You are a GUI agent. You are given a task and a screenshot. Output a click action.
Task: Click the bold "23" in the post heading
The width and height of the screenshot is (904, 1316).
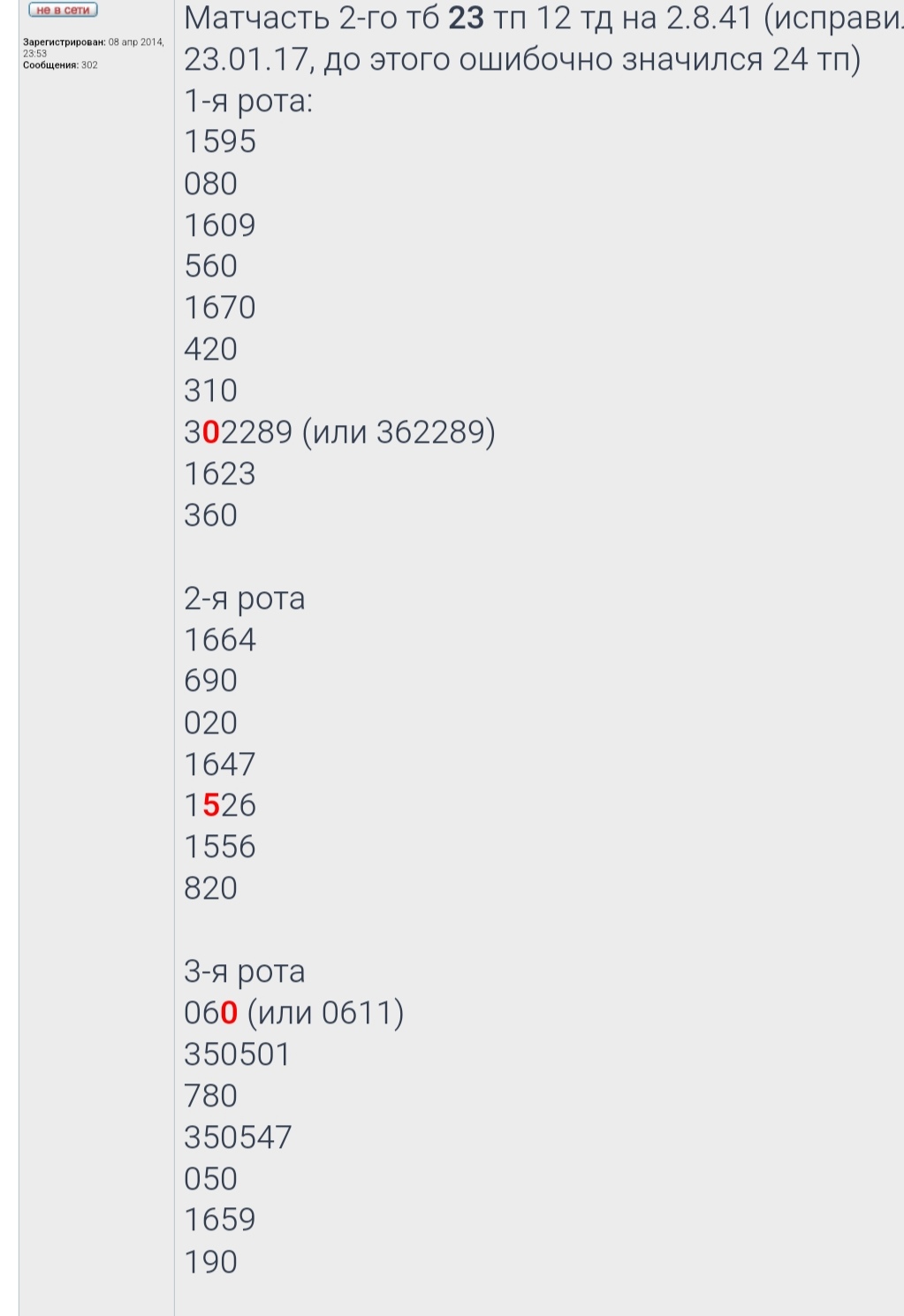click(x=467, y=18)
